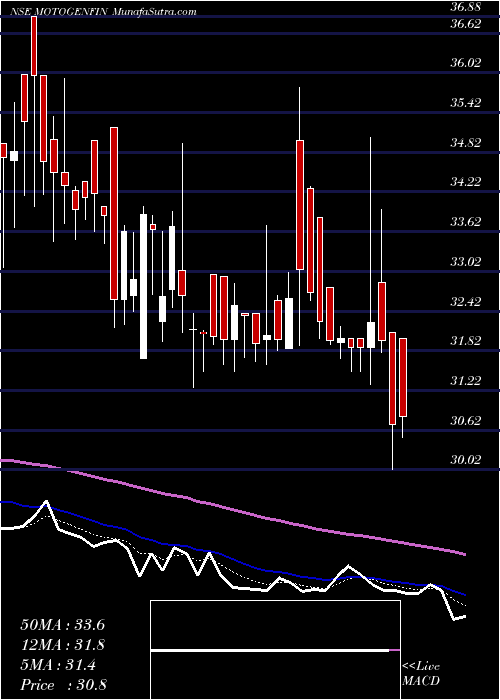
Task: Click the MunafaSutra.com label
Action: 154,12
